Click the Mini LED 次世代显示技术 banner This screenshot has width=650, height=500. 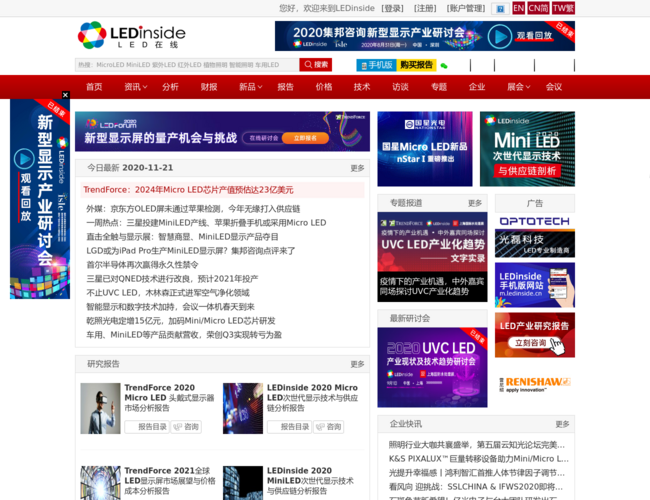pyautogui.click(x=527, y=149)
